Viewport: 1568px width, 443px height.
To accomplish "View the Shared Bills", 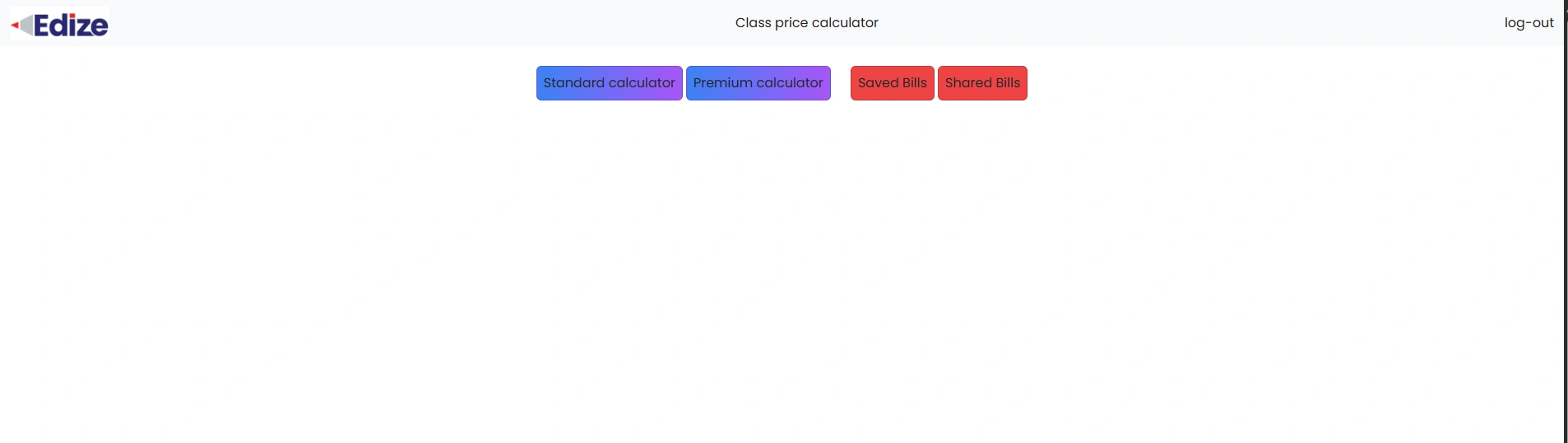I will point(982,83).
